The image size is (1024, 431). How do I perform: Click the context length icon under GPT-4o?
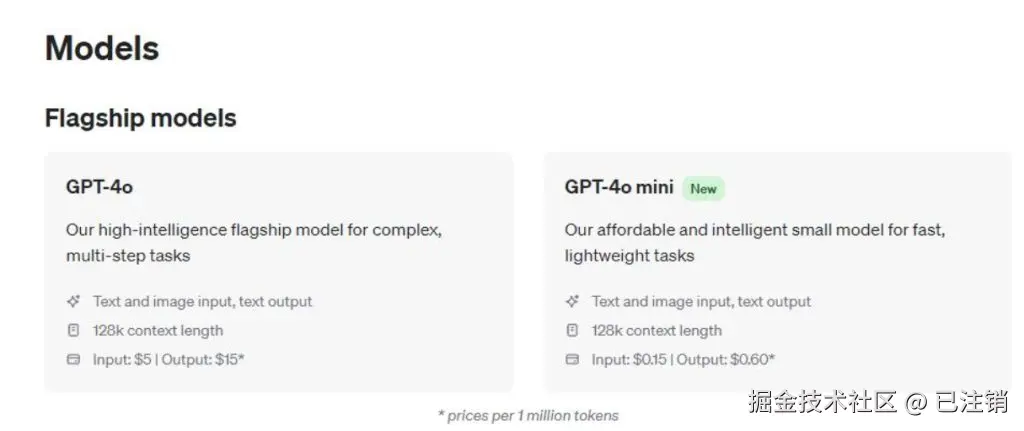[x=73, y=330]
